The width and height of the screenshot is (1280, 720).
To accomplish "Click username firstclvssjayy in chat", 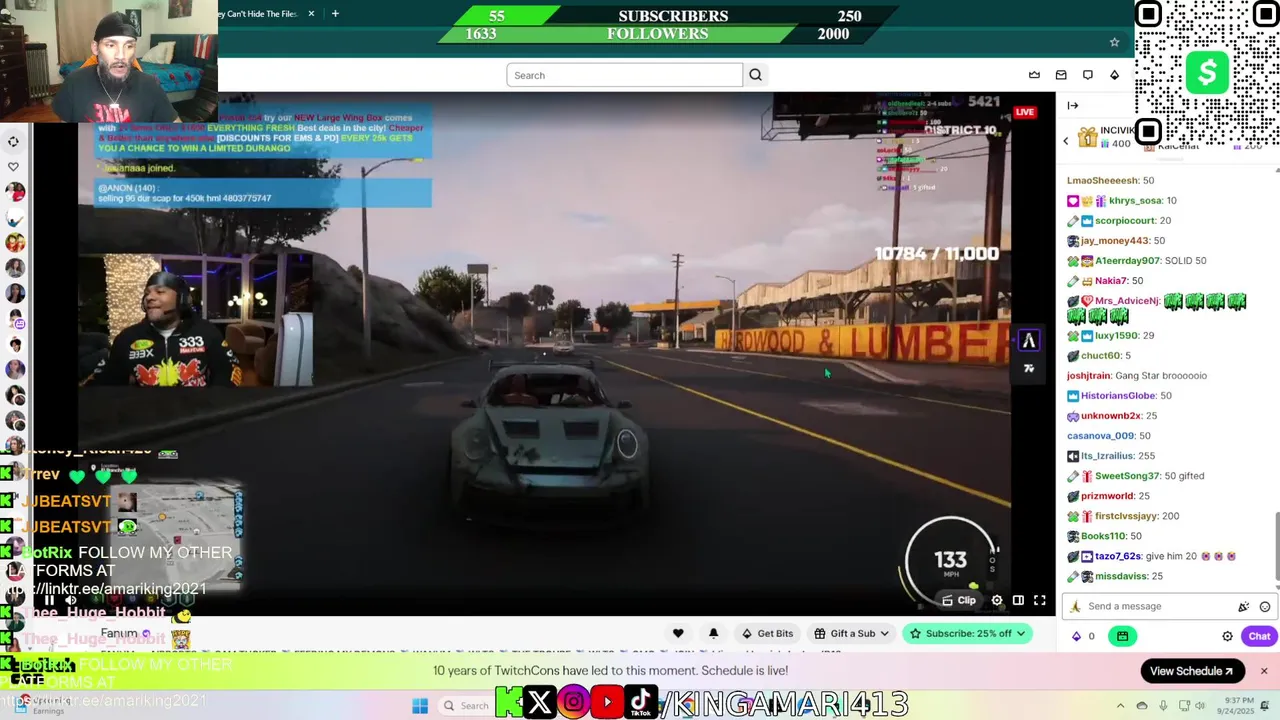I will 1125,516.
